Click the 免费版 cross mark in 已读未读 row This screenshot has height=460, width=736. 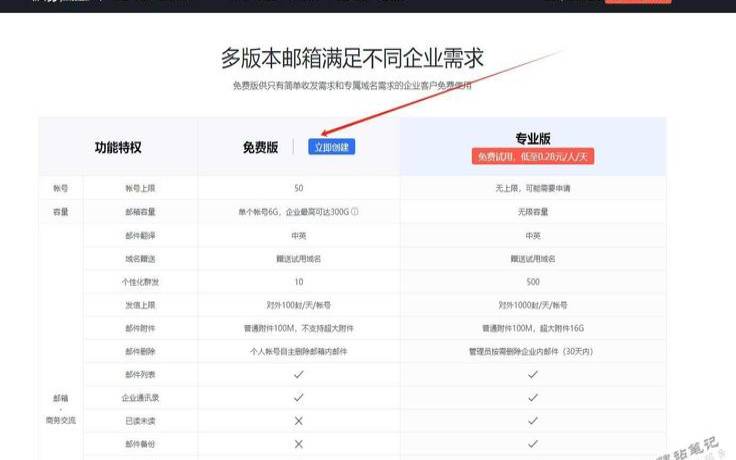[299, 421]
